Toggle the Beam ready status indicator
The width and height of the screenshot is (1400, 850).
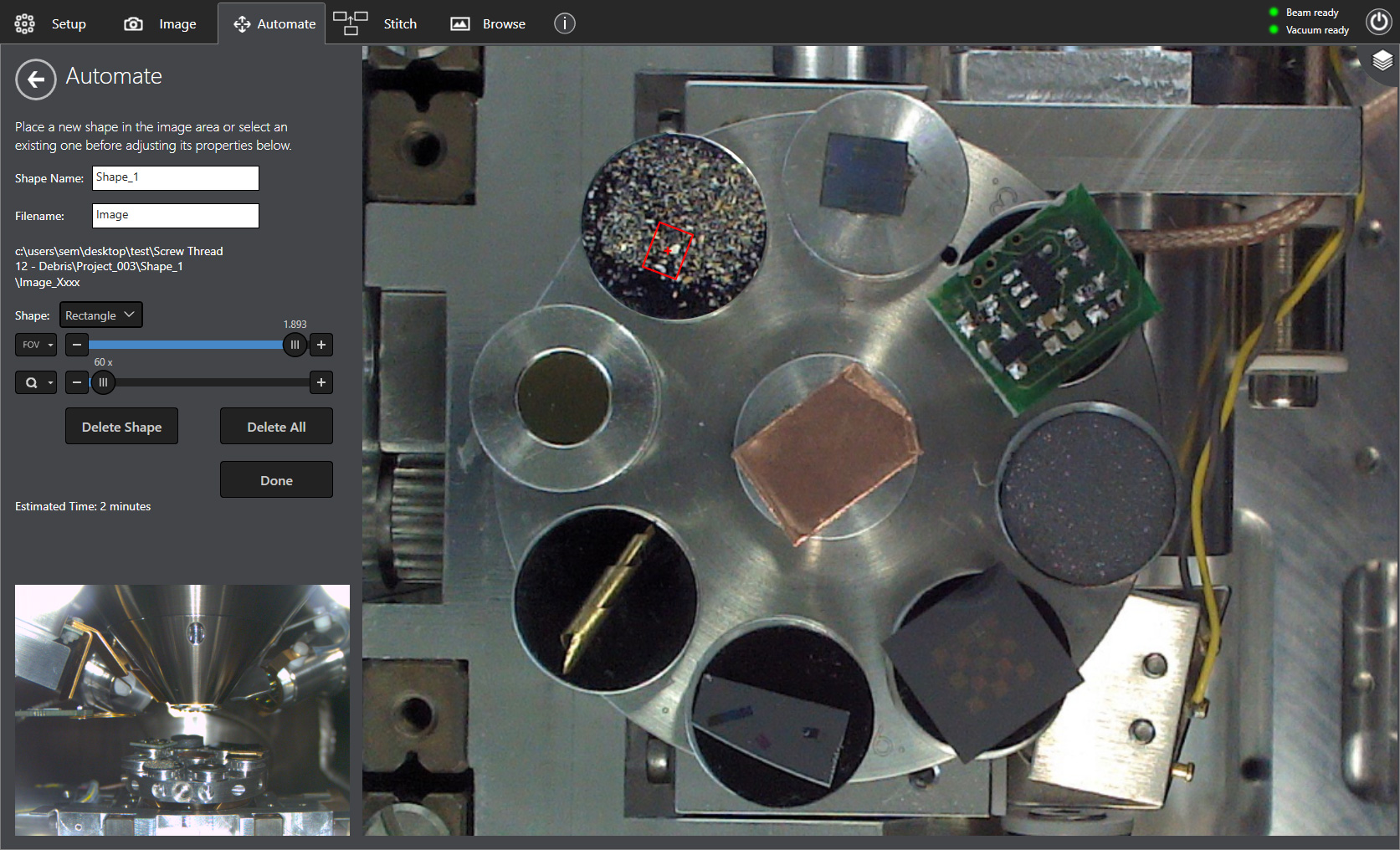tap(1274, 12)
